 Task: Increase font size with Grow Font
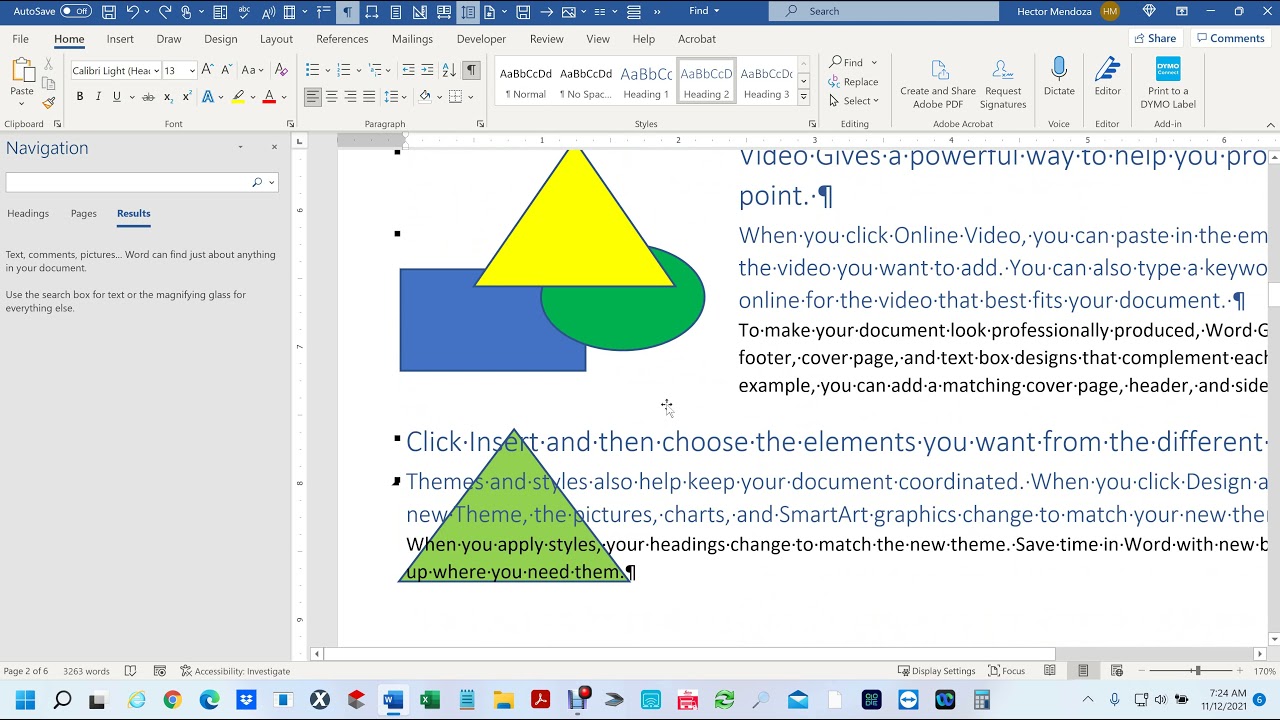click(x=207, y=70)
